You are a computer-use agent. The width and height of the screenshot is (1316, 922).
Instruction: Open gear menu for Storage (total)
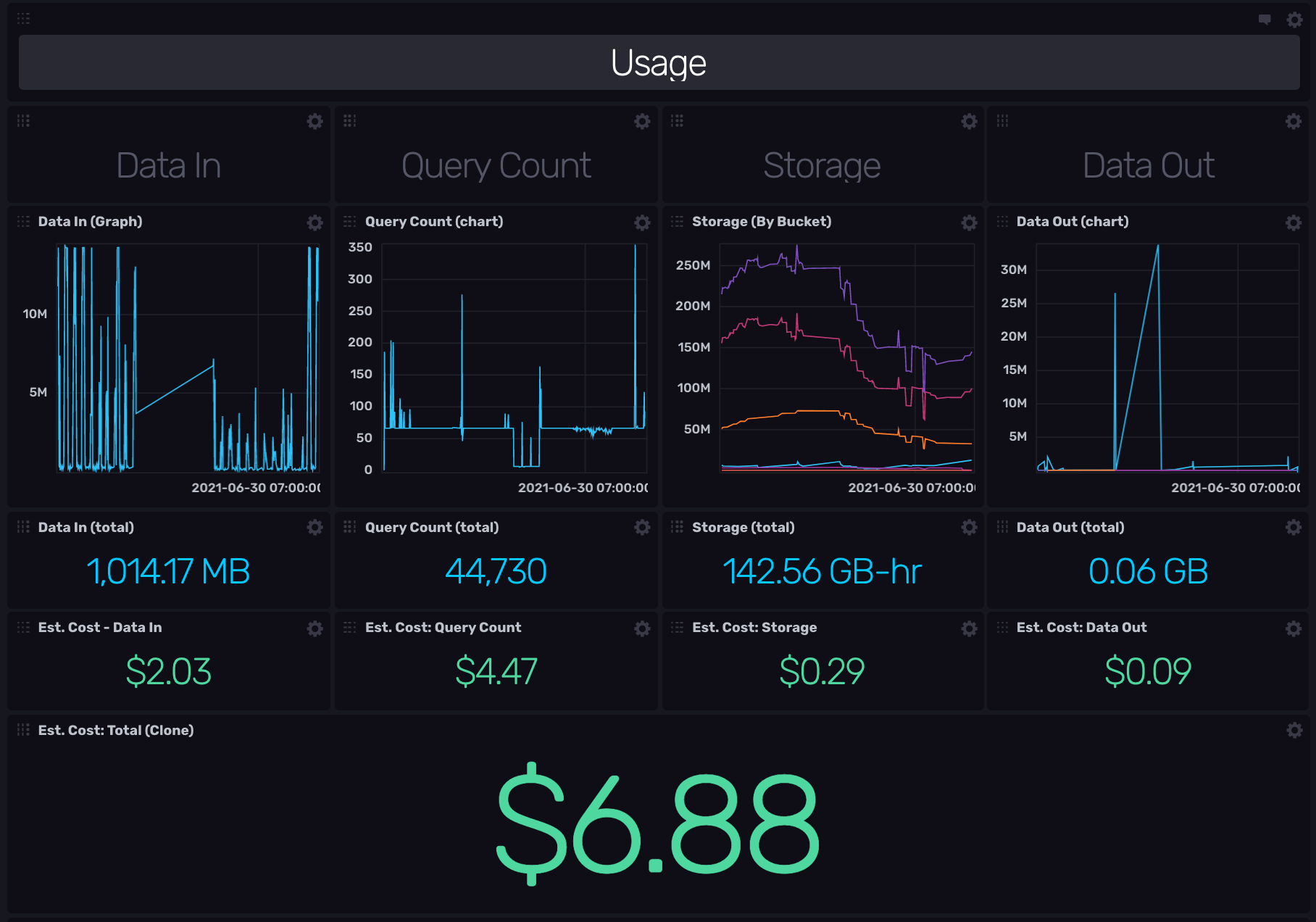coord(969,527)
